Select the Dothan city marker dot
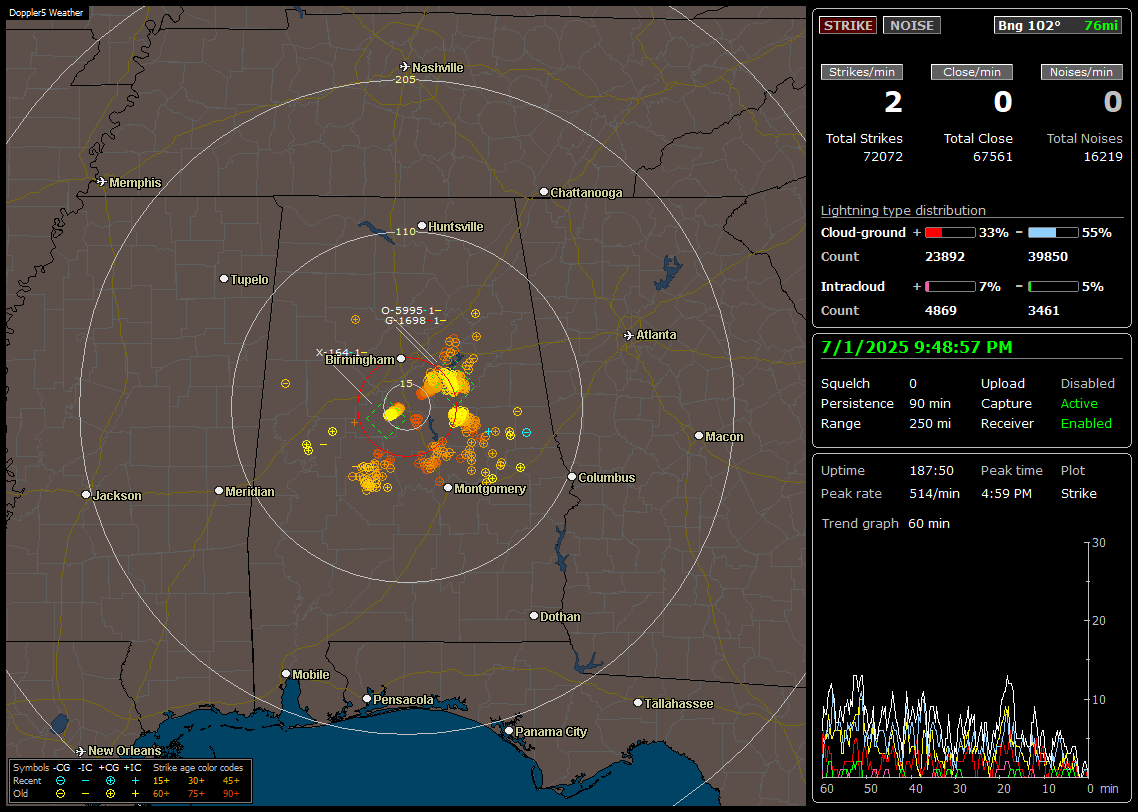 (533, 615)
